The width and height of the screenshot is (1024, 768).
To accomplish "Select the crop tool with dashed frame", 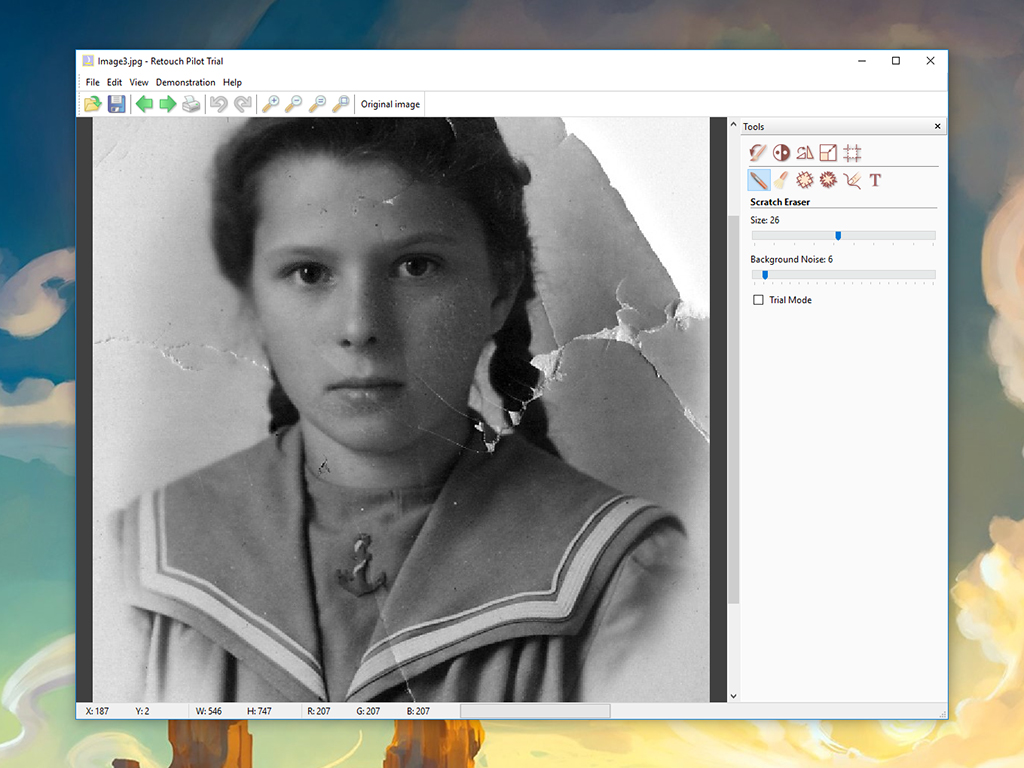I will [852, 153].
